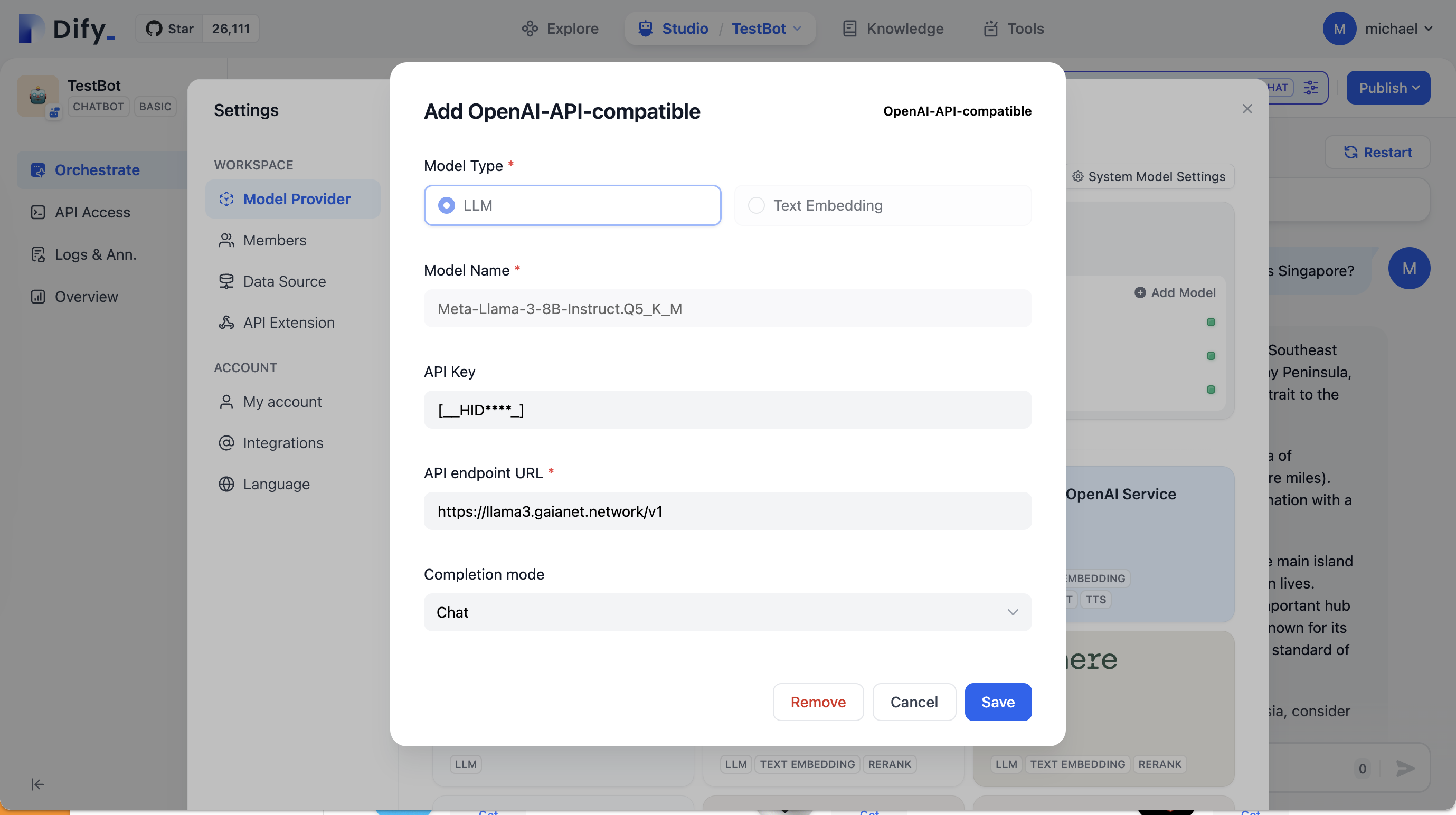Click the Overview sidebar icon
This screenshot has width=1456, height=815.
(x=38, y=296)
